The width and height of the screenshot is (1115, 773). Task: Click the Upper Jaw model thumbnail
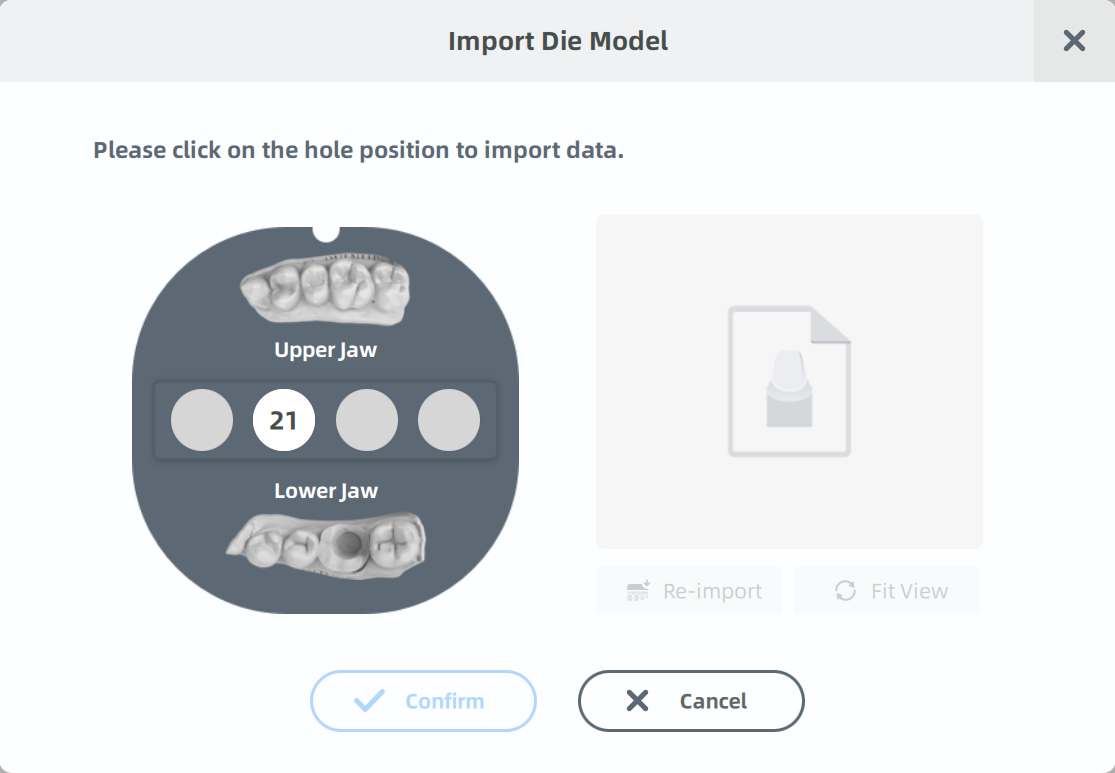(x=325, y=290)
